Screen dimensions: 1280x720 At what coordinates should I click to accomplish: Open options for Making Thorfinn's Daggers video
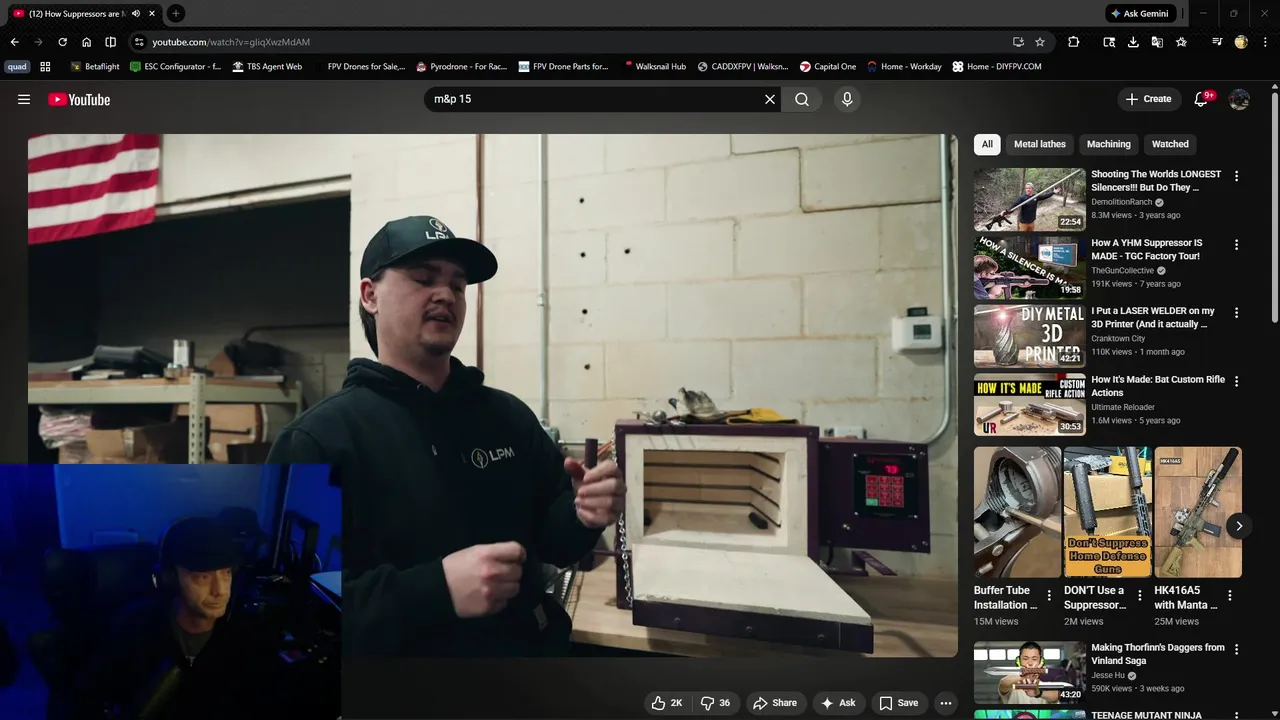[x=1236, y=649]
